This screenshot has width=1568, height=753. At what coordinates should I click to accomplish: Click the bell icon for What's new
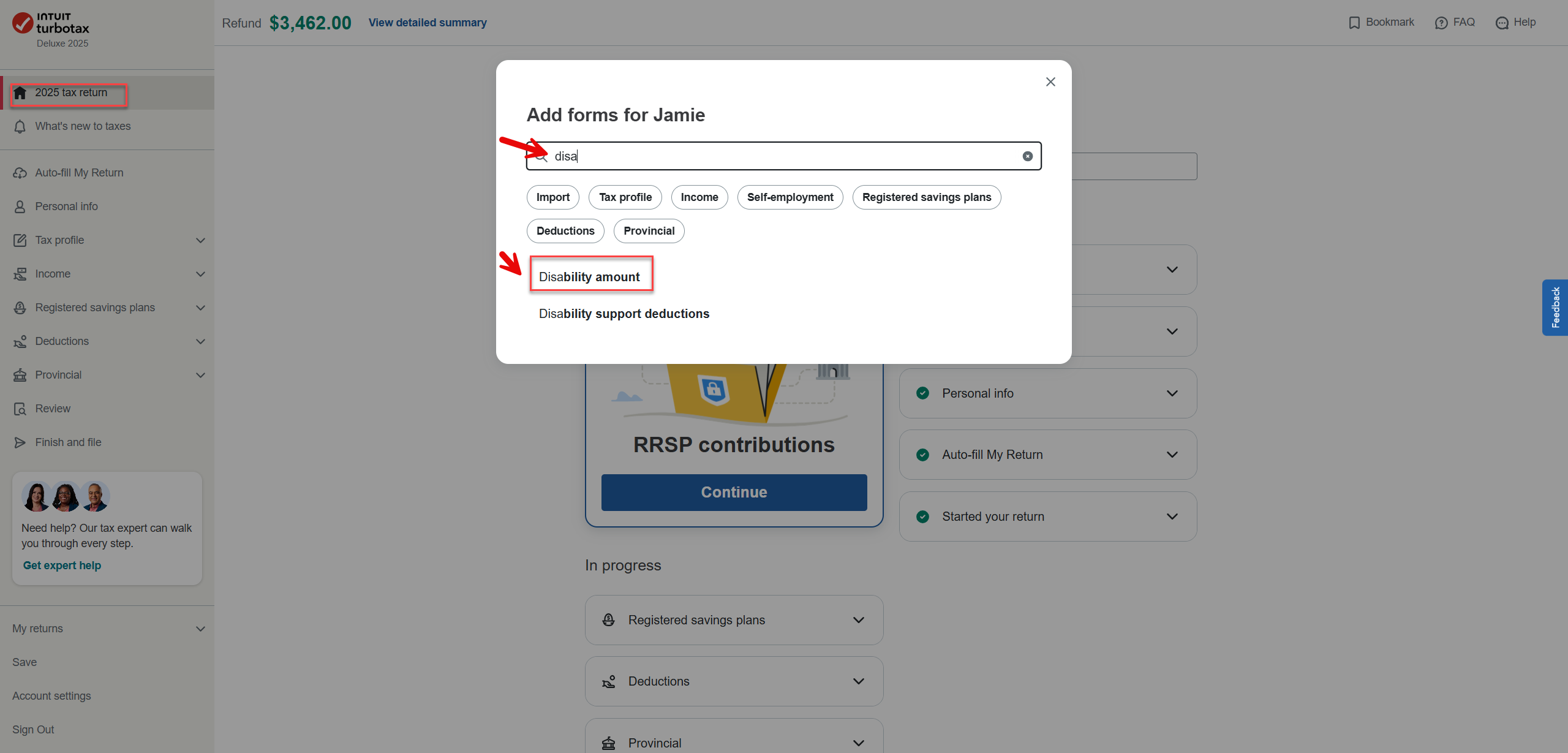[20, 126]
